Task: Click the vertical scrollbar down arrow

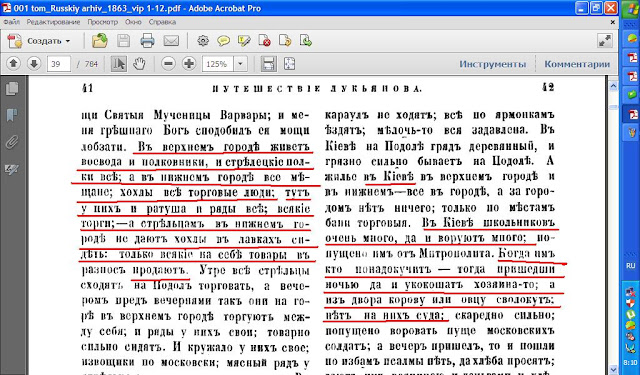Action: tap(613, 369)
